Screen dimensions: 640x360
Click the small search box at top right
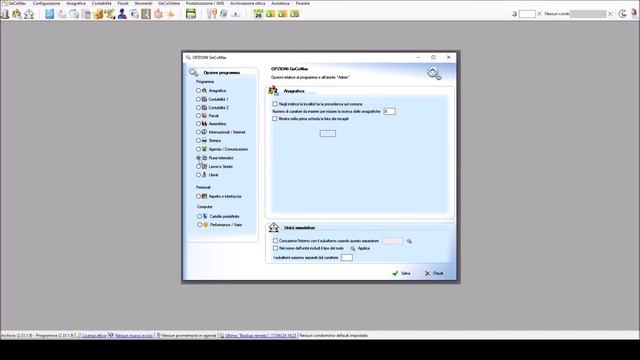(x=527, y=14)
